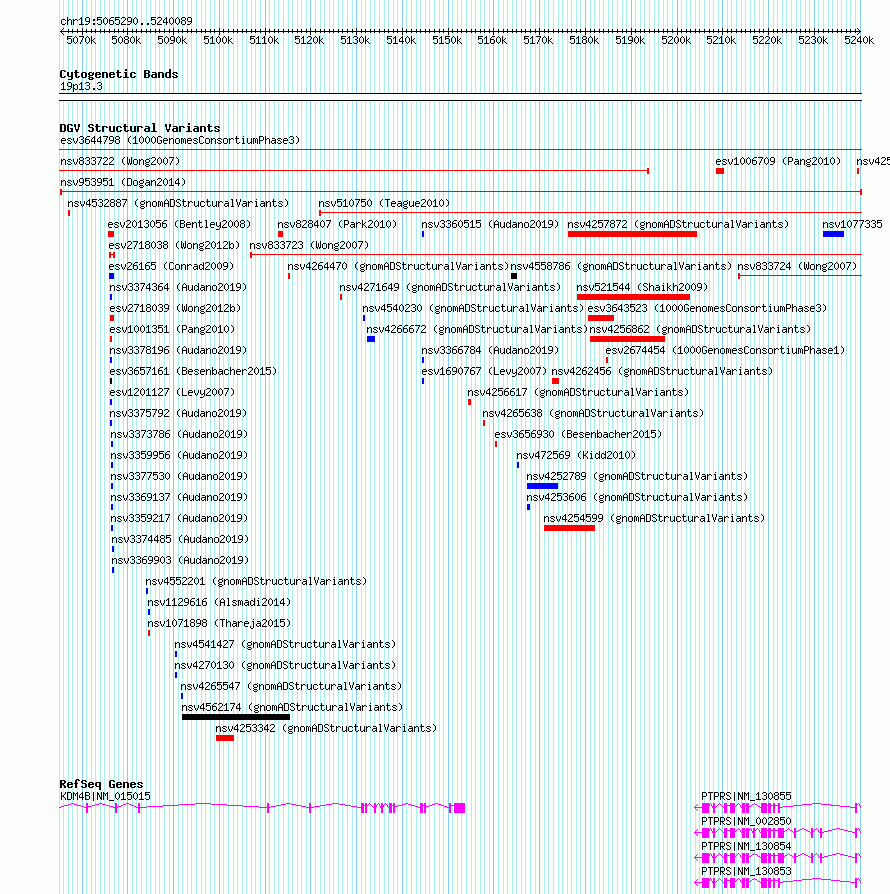Click the nsv4265638 (gnomADStructuralVariants) label
This screenshot has height=894, width=890.
pos(593,413)
